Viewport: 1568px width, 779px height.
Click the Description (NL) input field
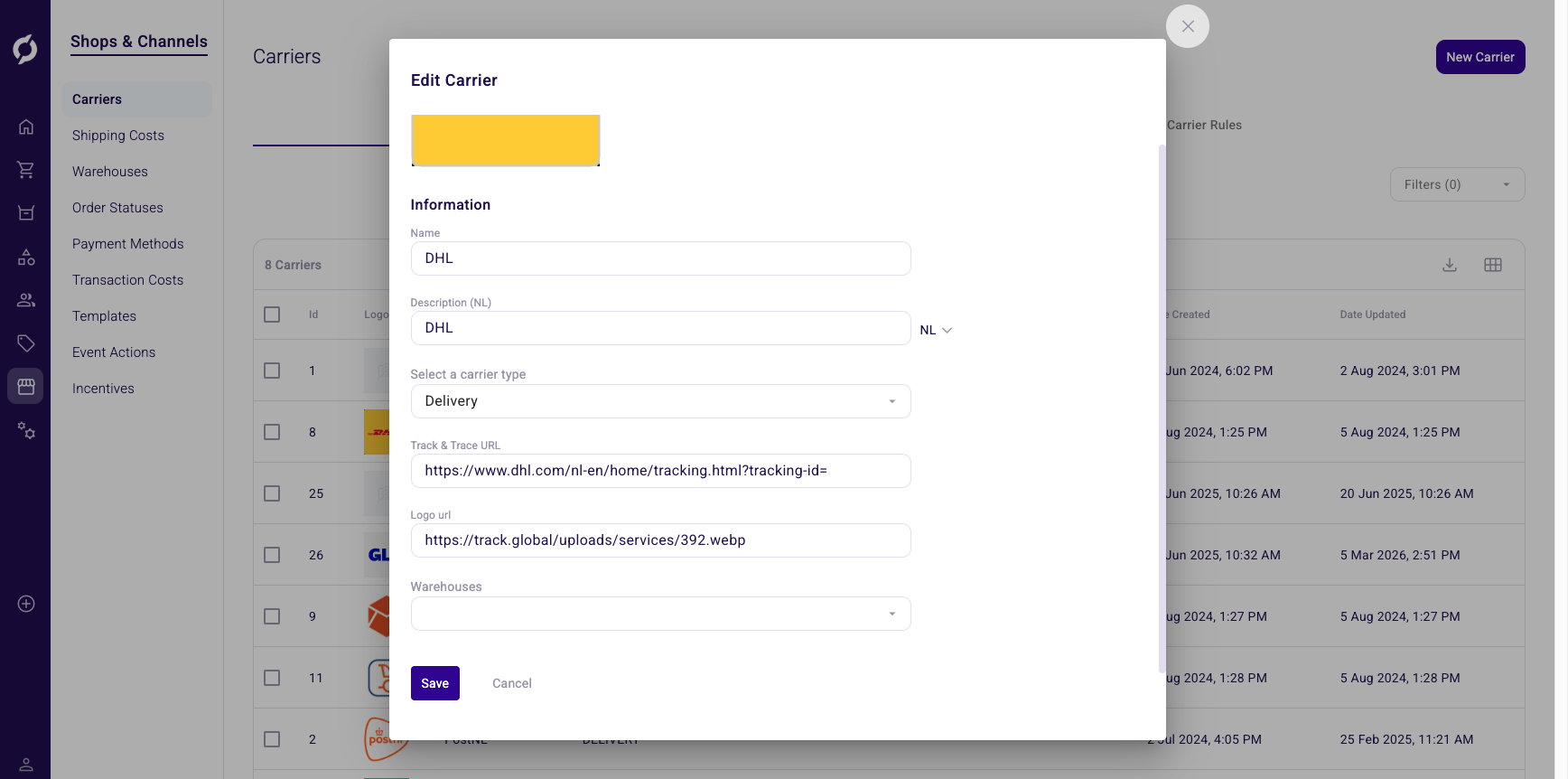[660, 328]
